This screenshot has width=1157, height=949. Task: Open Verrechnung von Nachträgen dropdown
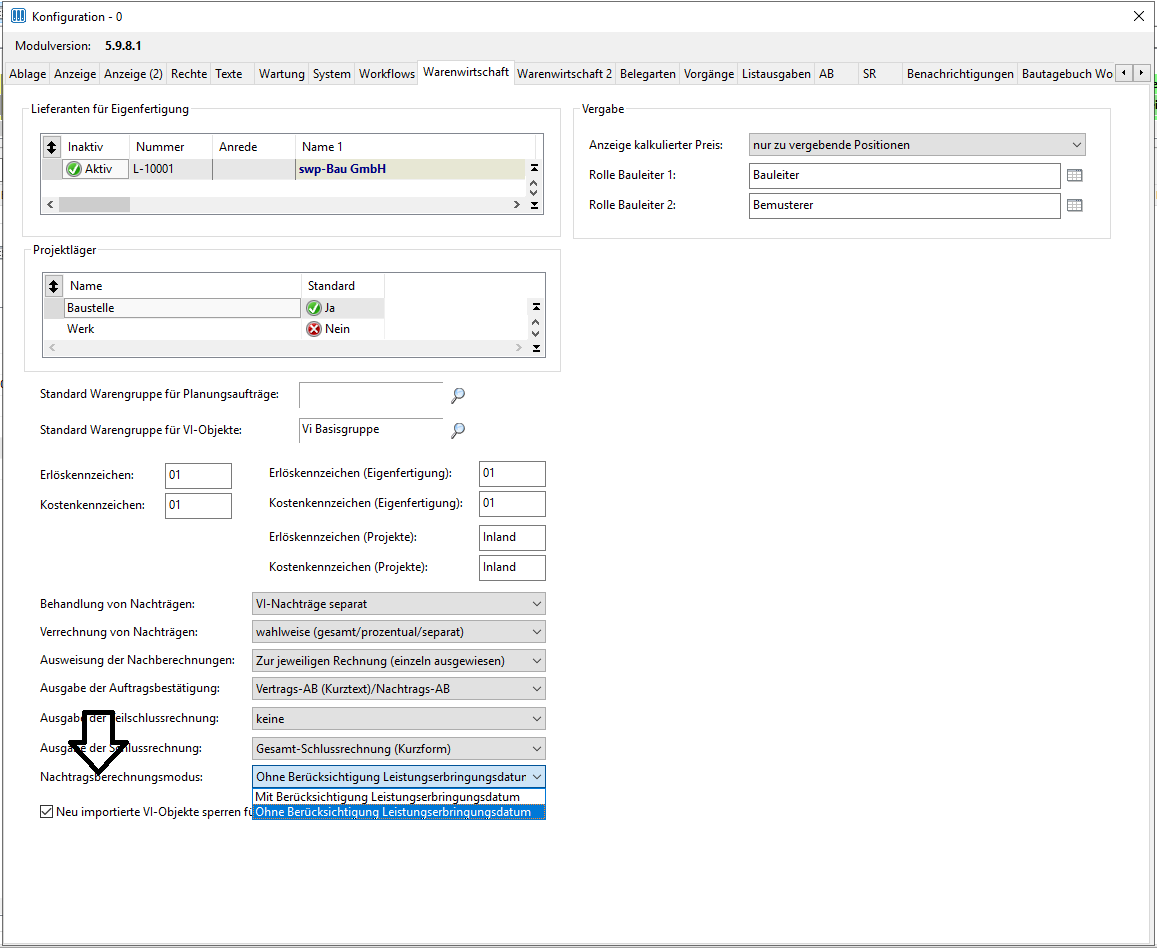point(398,632)
